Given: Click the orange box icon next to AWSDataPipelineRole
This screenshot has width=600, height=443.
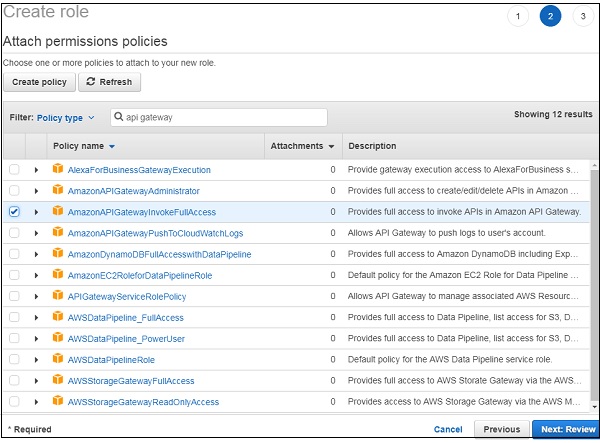Looking at the screenshot, I should tap(57, 360).
